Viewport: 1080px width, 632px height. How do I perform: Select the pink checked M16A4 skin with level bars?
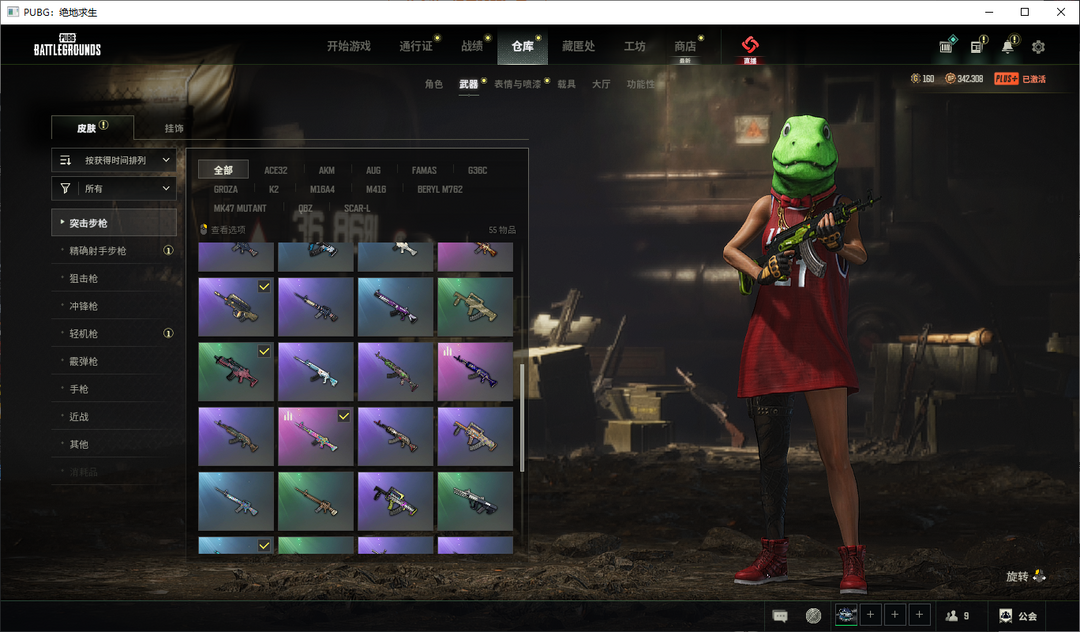pyautogui.click(x=315, y=436)
